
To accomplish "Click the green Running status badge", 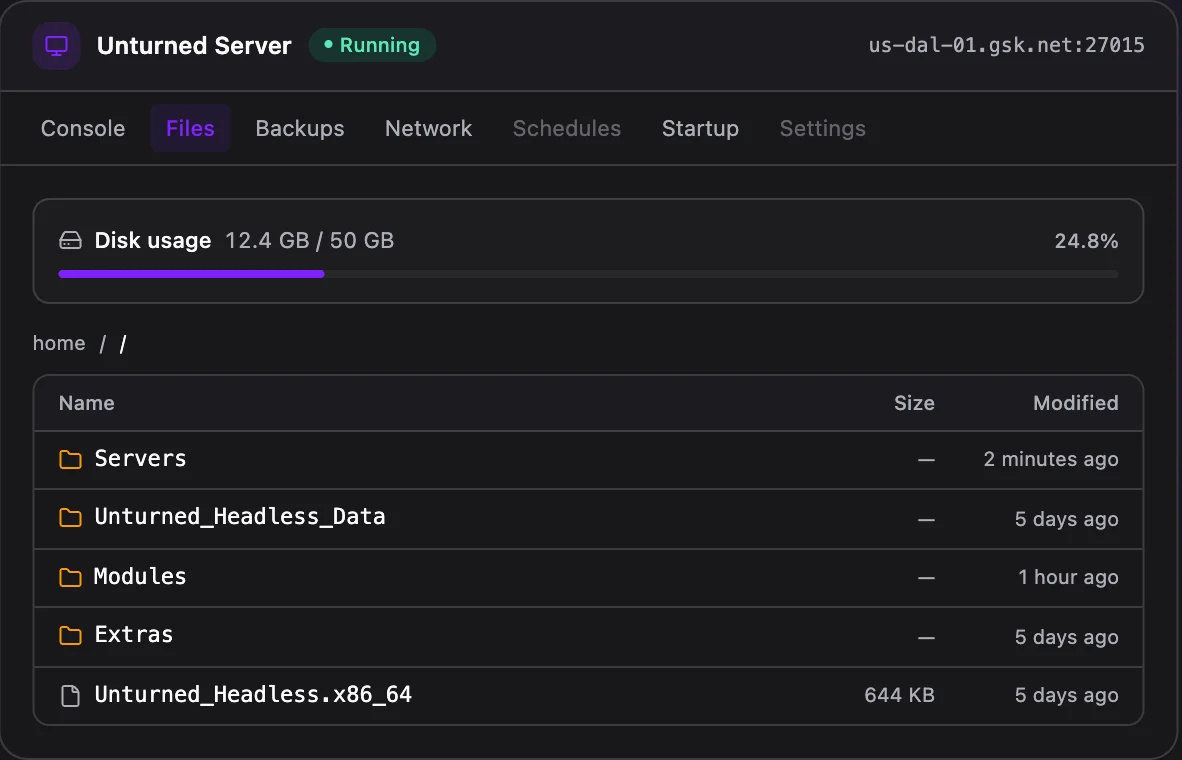I will tap(372, 45).
